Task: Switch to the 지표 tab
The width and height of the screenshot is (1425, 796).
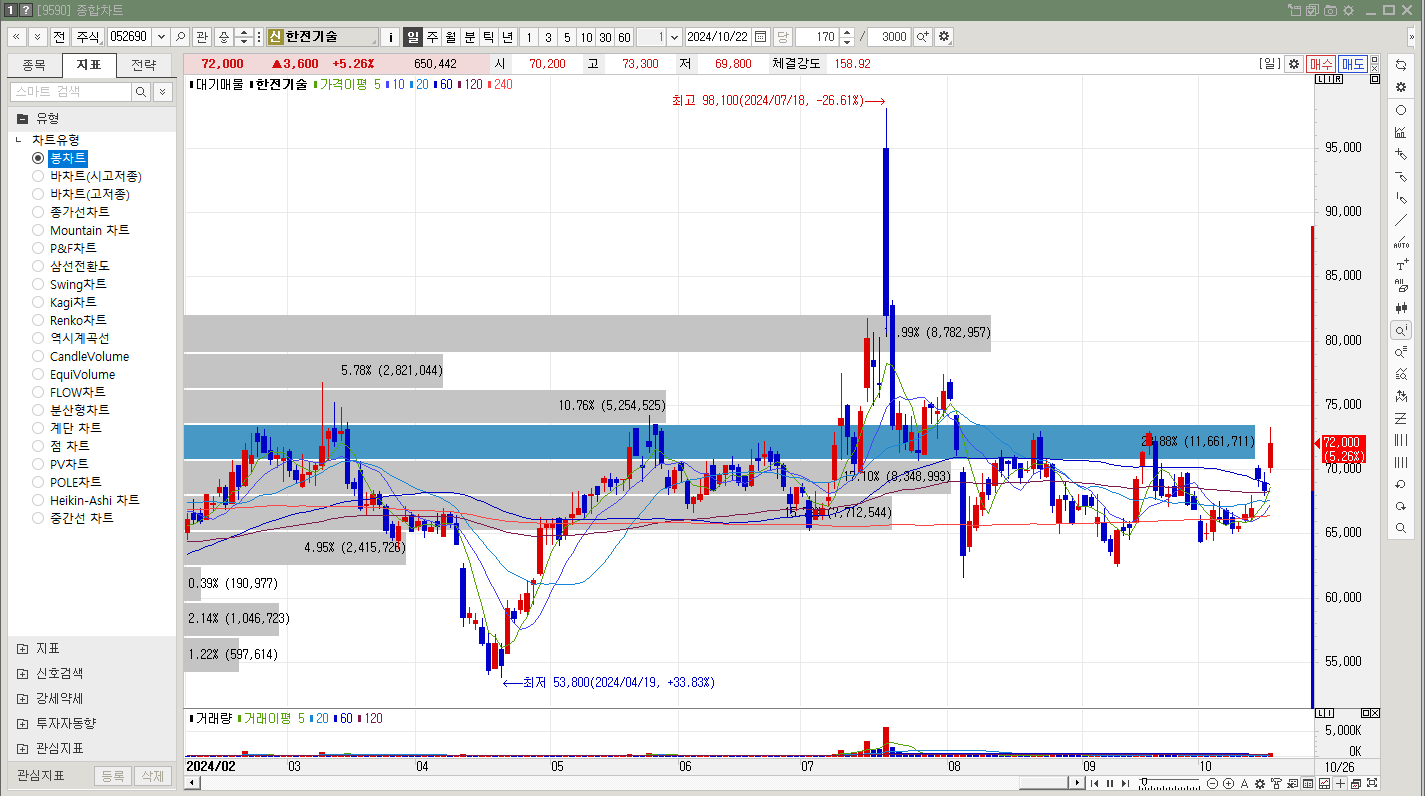Action: tap(89, 65)
